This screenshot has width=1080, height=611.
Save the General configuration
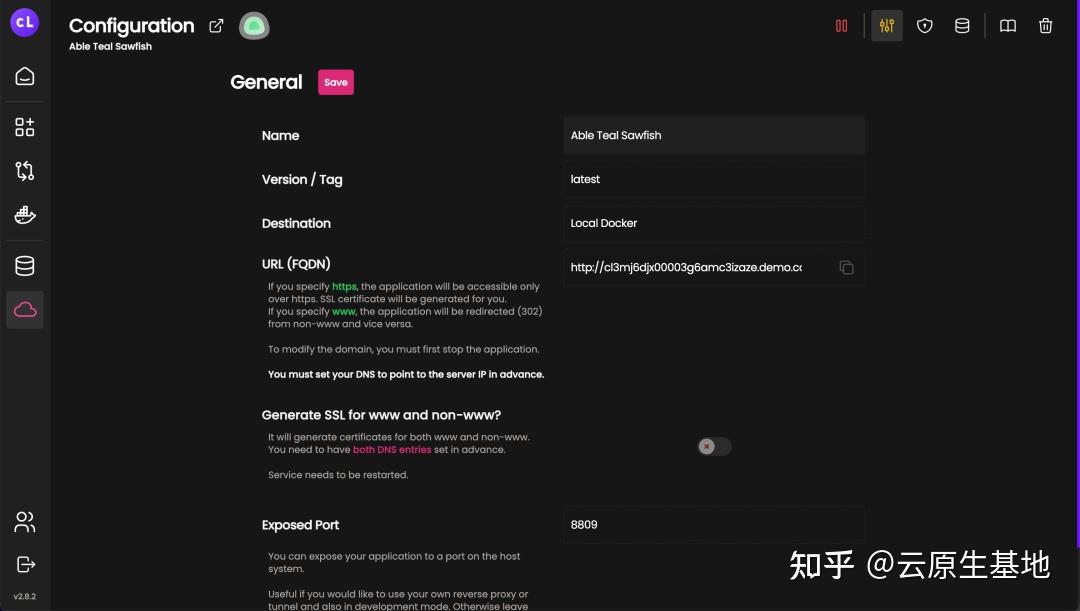pos(336,82)
